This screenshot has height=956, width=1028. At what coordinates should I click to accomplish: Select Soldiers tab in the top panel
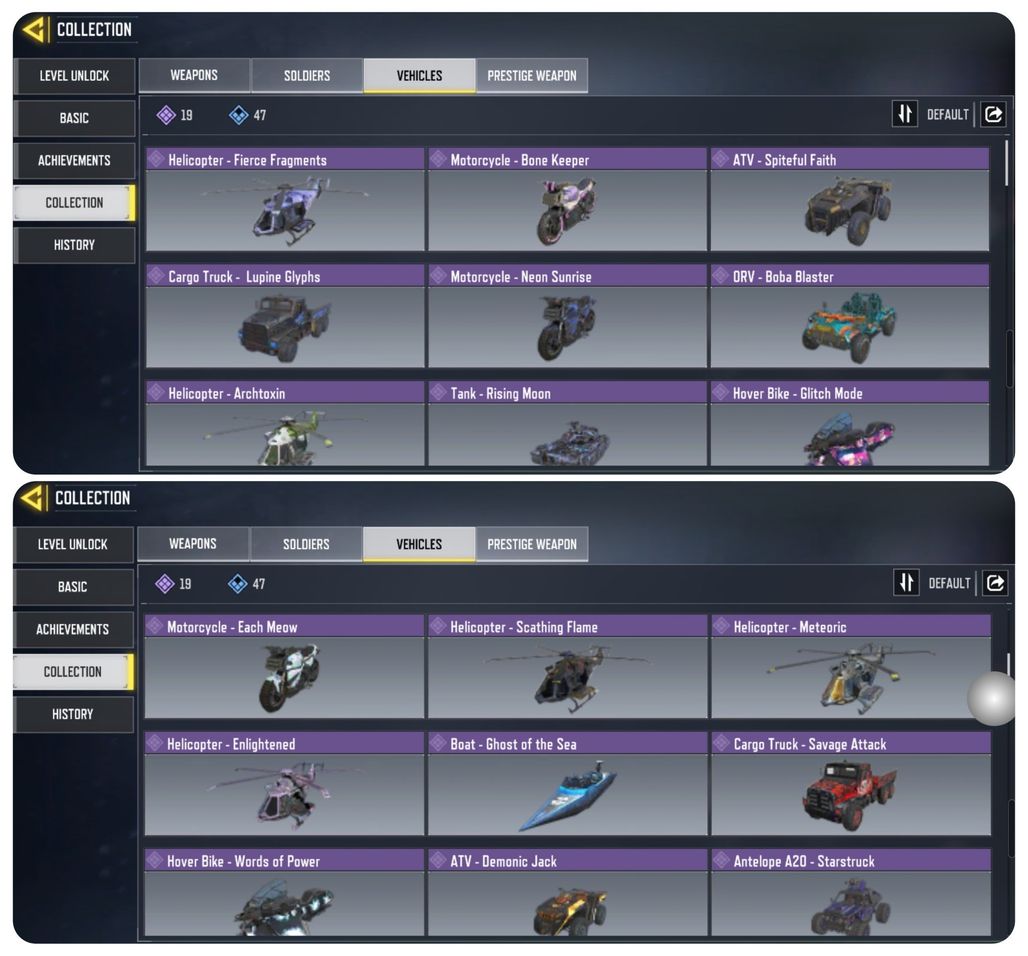[307, 75]
